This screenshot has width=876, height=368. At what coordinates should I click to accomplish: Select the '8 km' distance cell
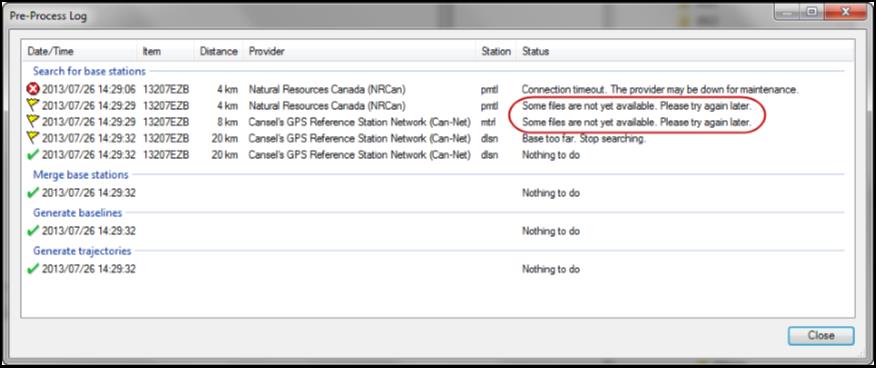coord(228,122)
